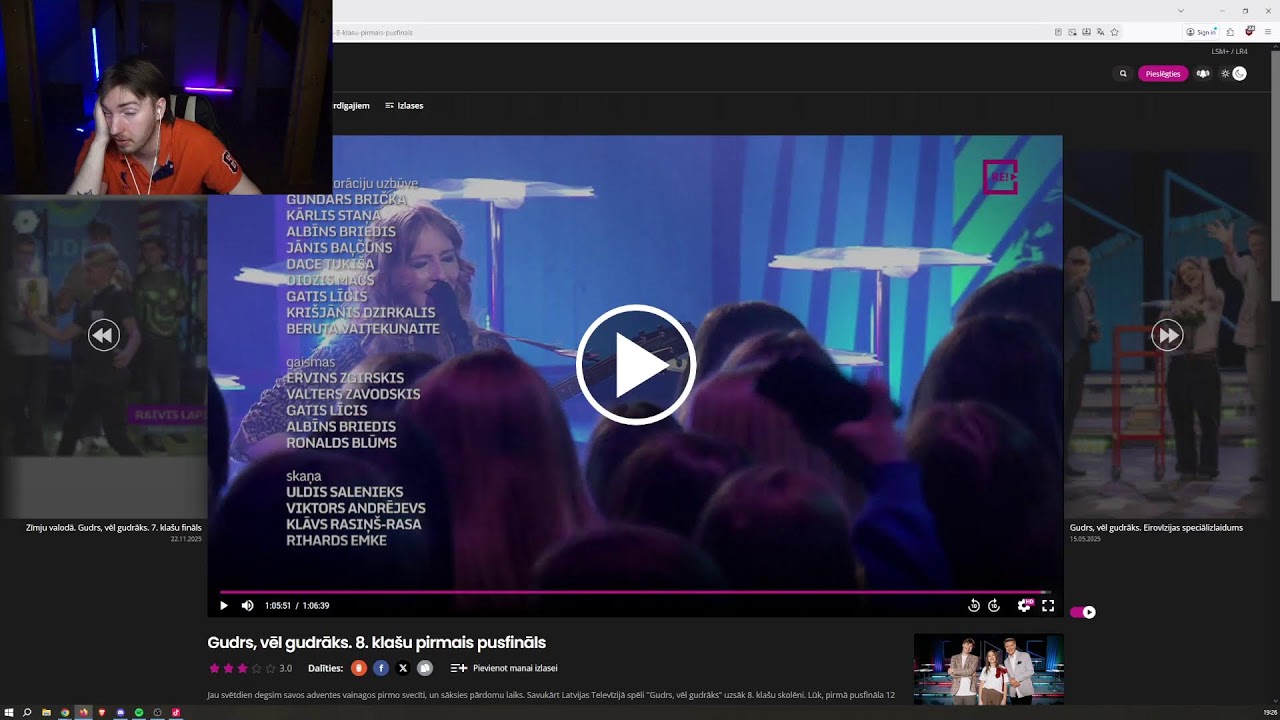Rate the video with the third star
The width and height of the screenshot is (1280, 720).
[242, 668]
